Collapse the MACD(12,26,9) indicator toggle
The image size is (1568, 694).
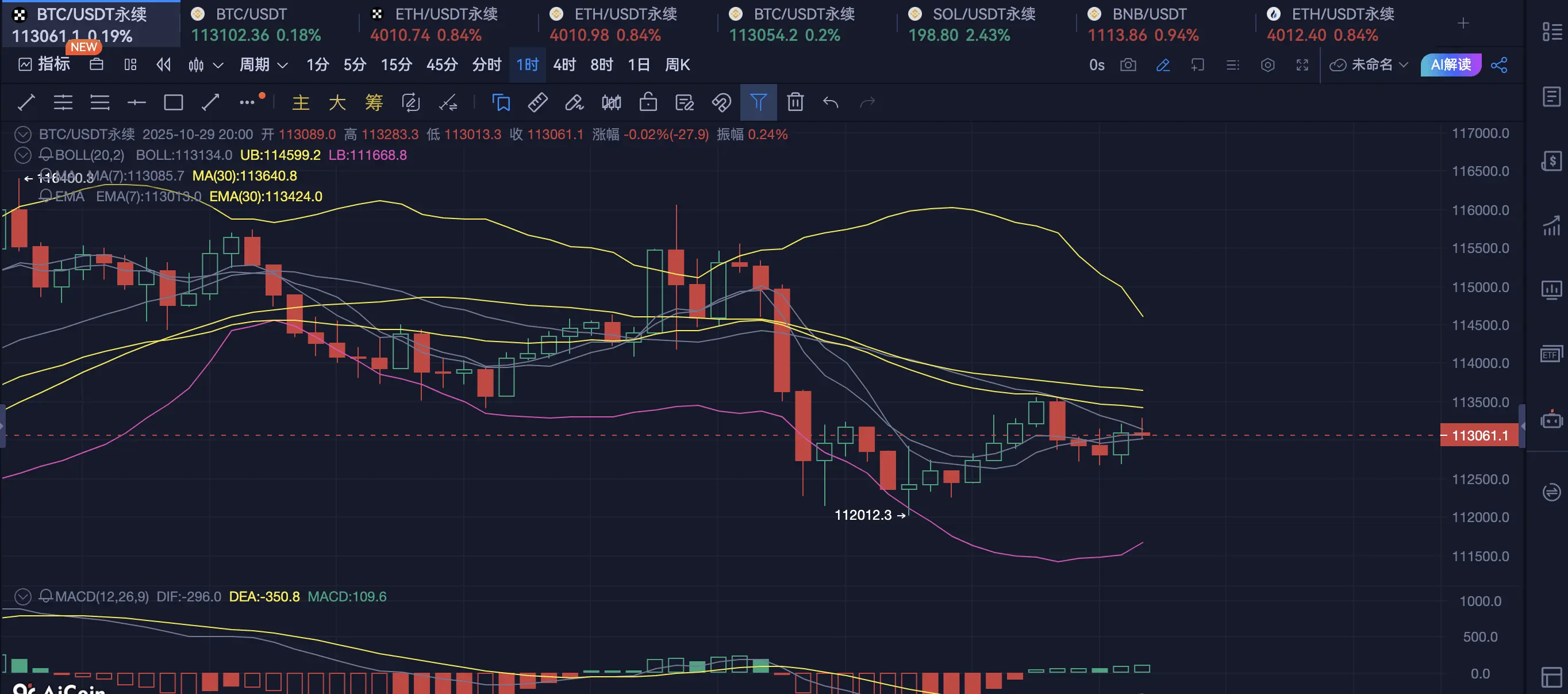[22, 597]
